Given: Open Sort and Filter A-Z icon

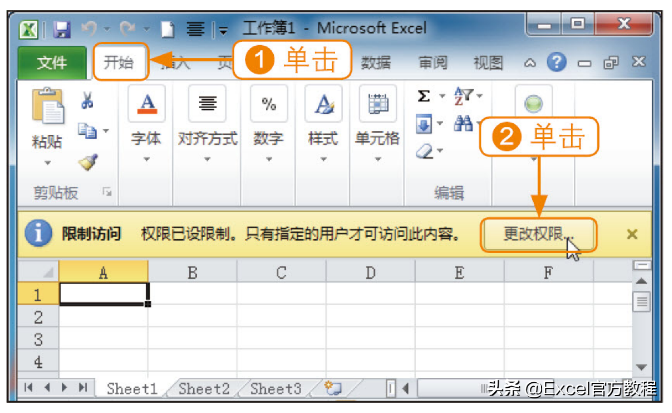Looking at the screenshot, I should click(464, 96).
